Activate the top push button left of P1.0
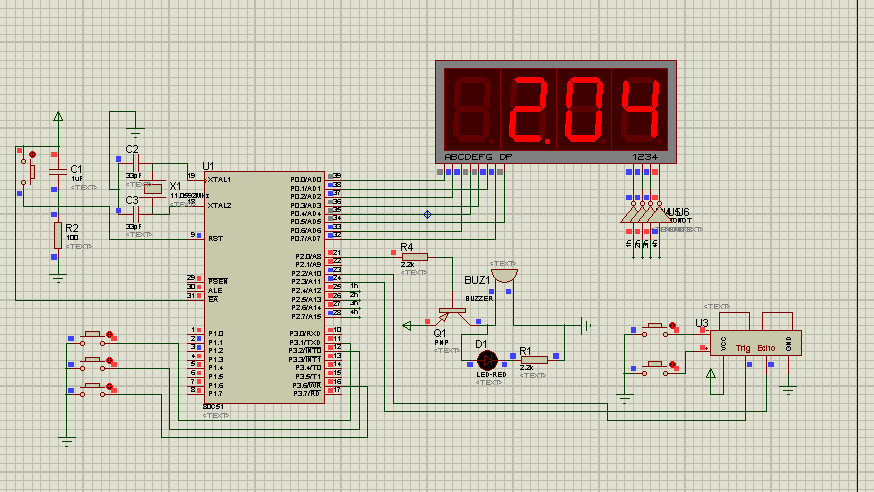 [x=93, y=337]
